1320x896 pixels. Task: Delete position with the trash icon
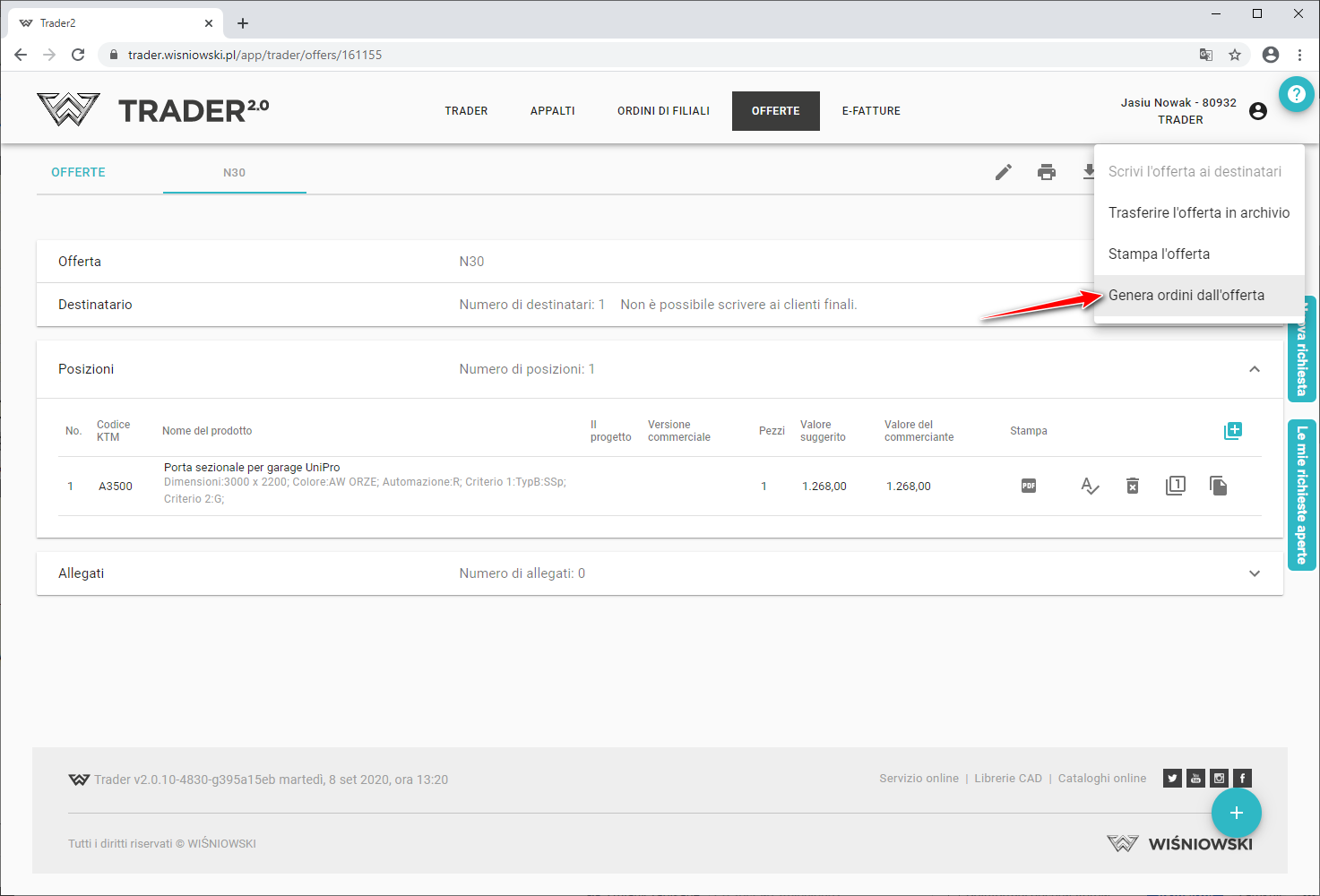tap(1132, 486)
